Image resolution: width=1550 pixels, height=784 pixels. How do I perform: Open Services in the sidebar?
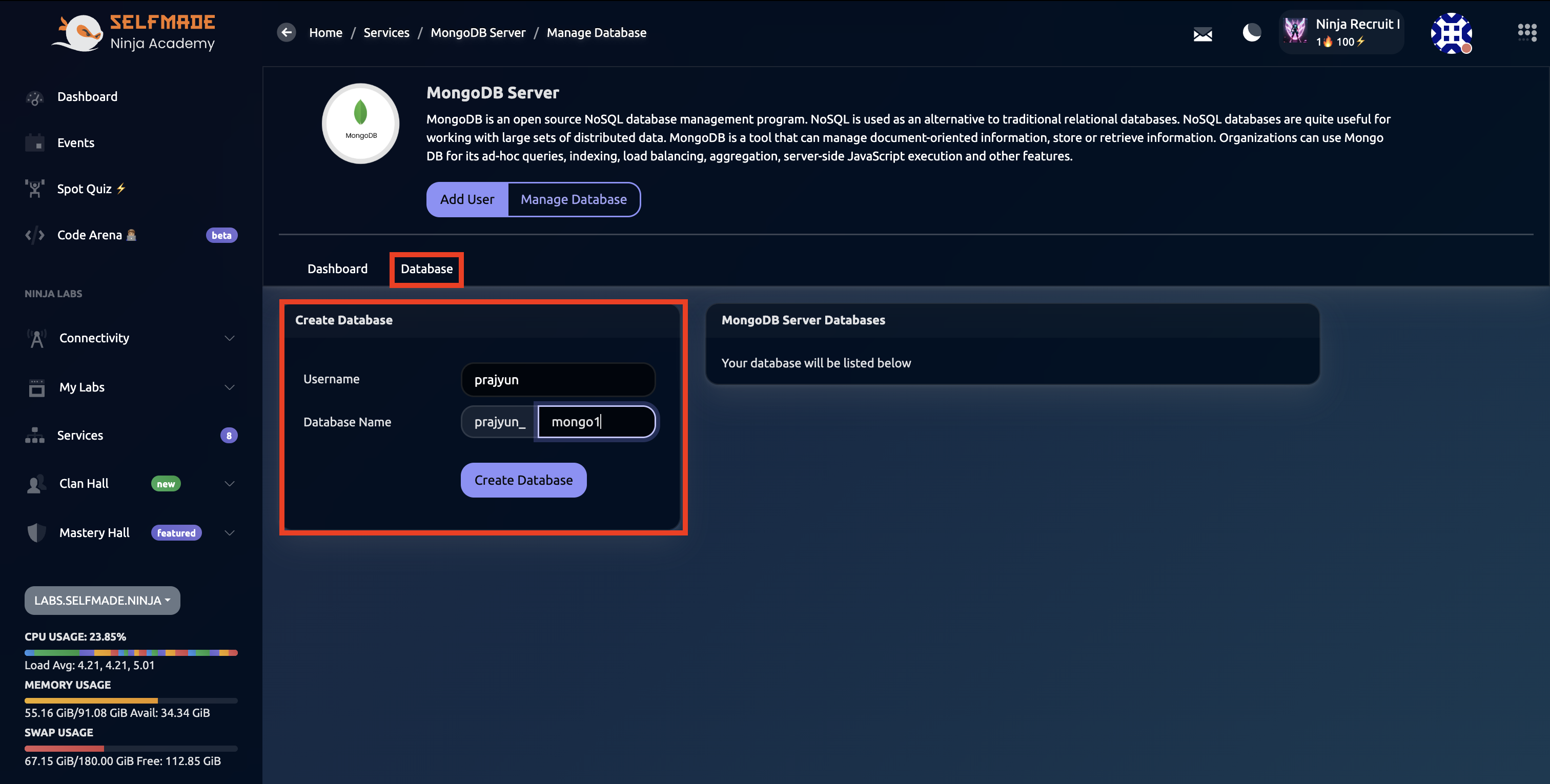pos(80,436)
